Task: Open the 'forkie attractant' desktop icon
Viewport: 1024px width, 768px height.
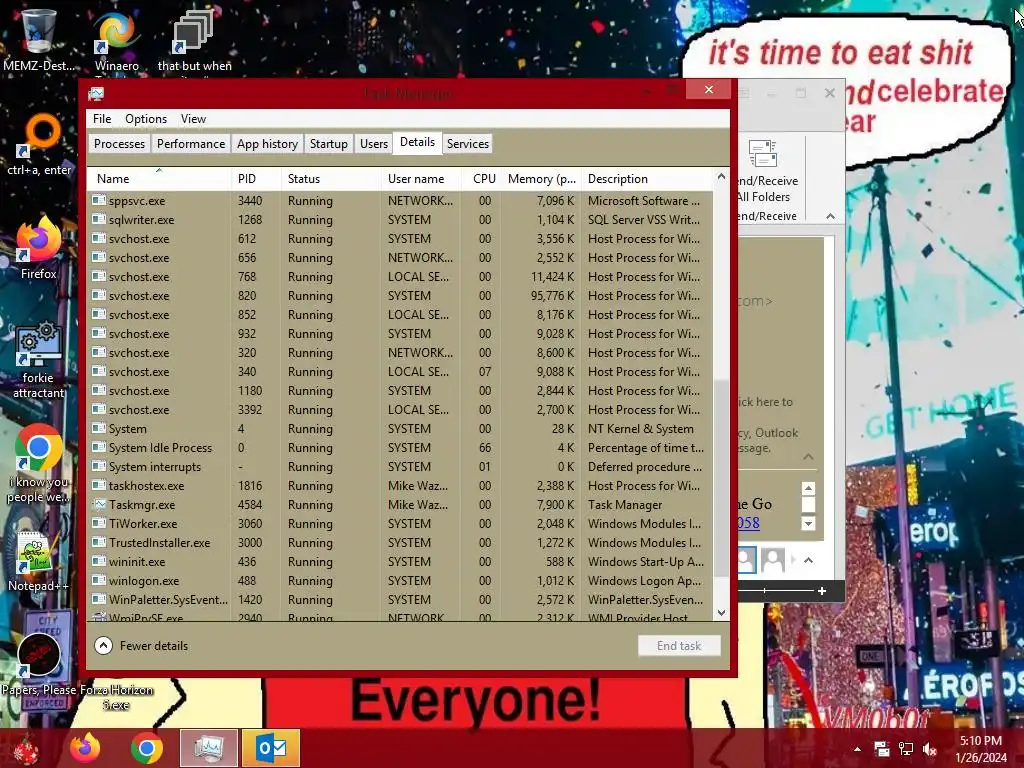Action: (39, 359)
